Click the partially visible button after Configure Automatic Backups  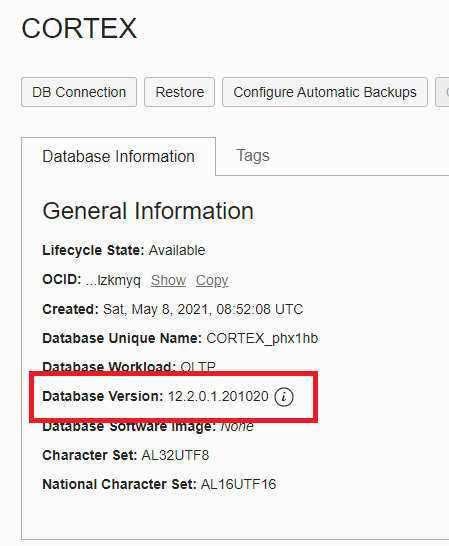point(442,92)
